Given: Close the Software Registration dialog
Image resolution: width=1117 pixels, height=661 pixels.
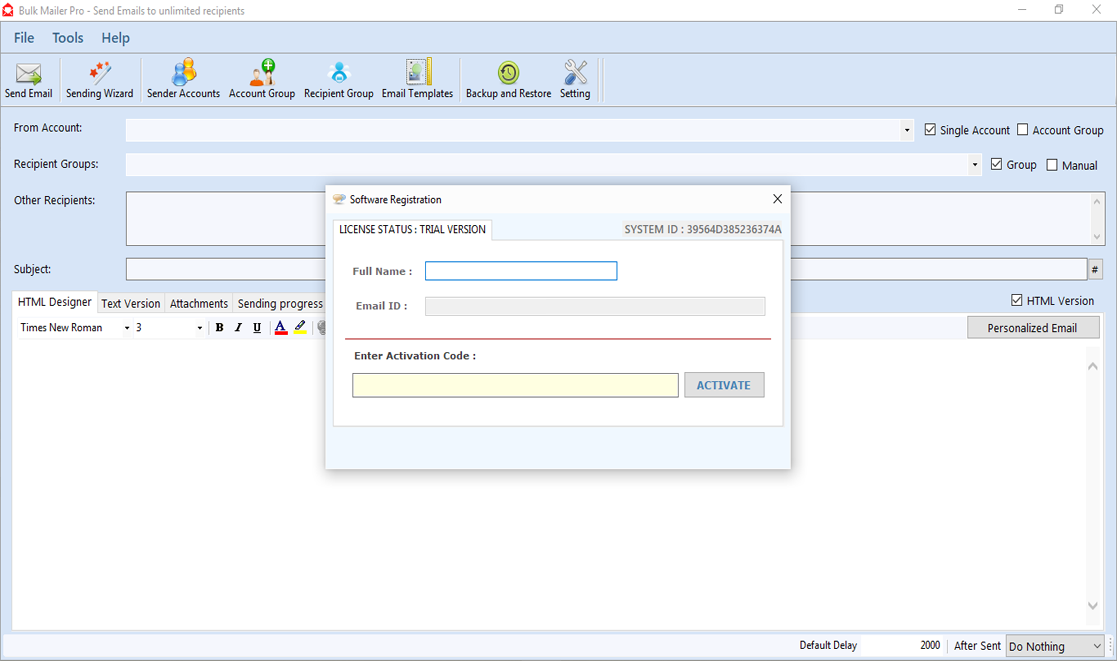Looking at the screenshot, I should point(777,199).
